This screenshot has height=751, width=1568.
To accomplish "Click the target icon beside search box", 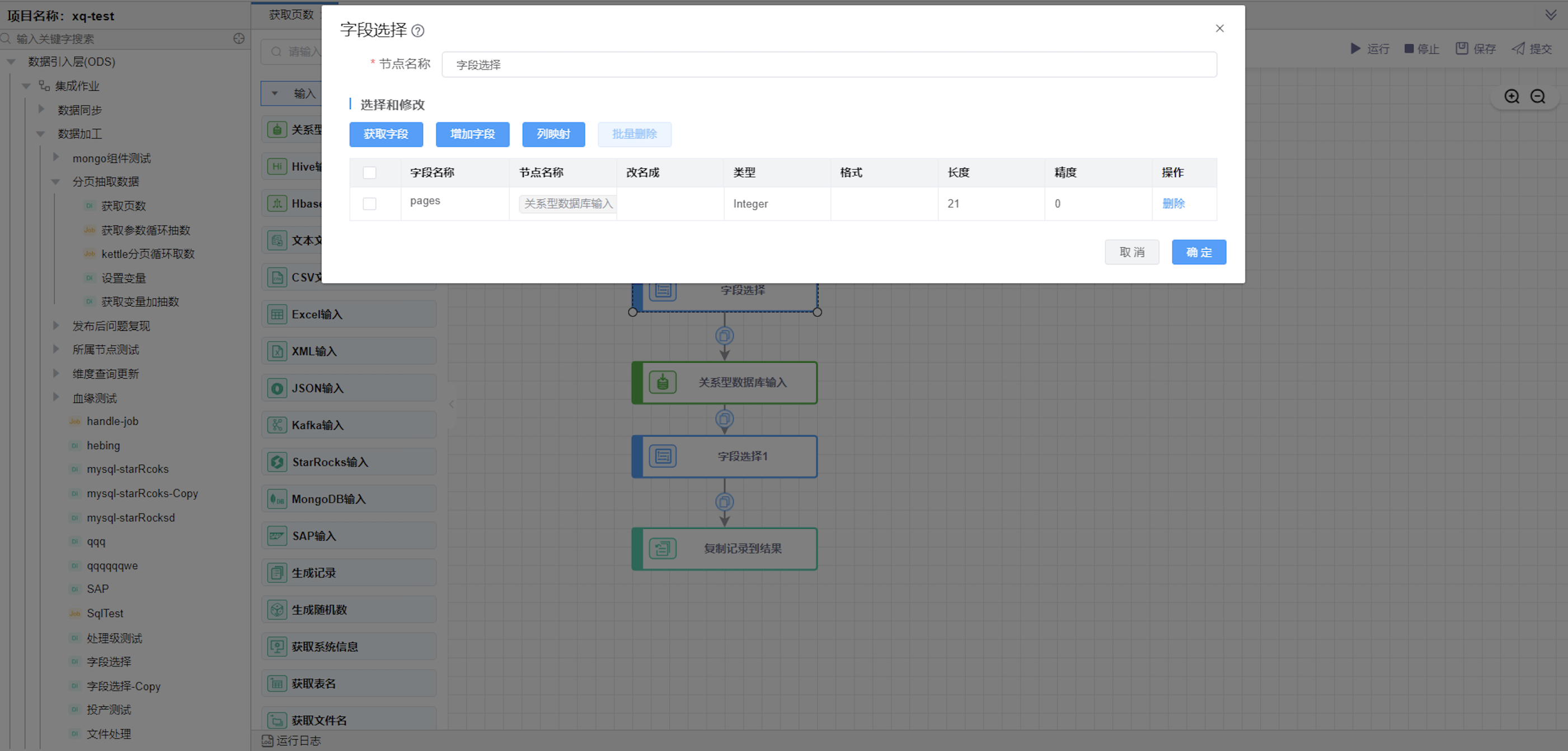I will (x=238, y=39).
